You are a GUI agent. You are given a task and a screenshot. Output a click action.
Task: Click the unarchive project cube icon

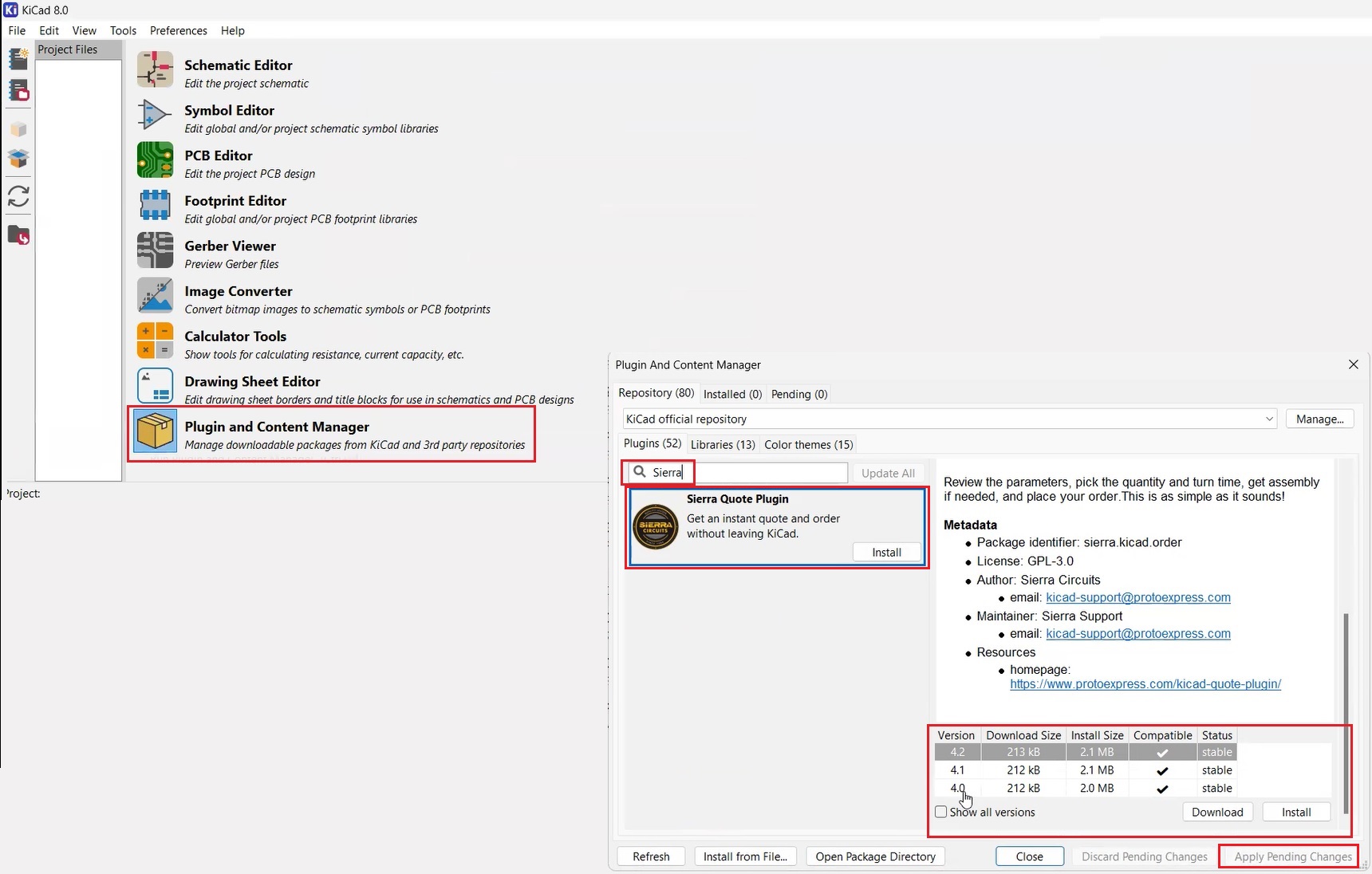pos(18,159)
